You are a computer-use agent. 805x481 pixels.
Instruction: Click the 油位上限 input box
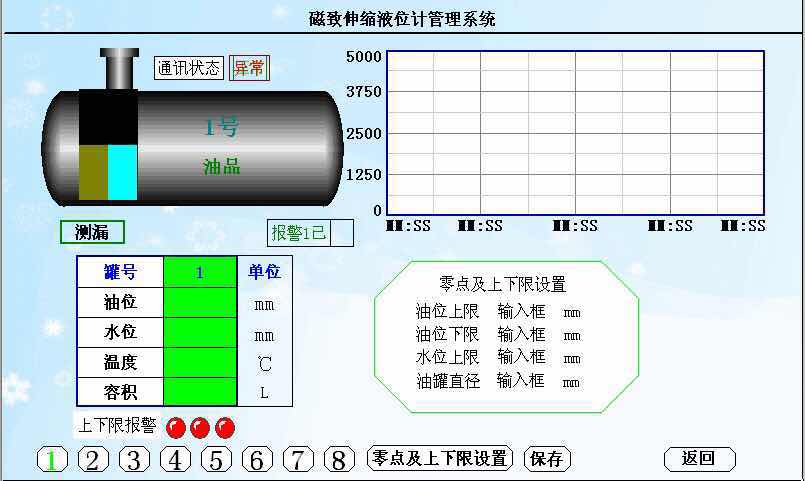tap(521, 311)
